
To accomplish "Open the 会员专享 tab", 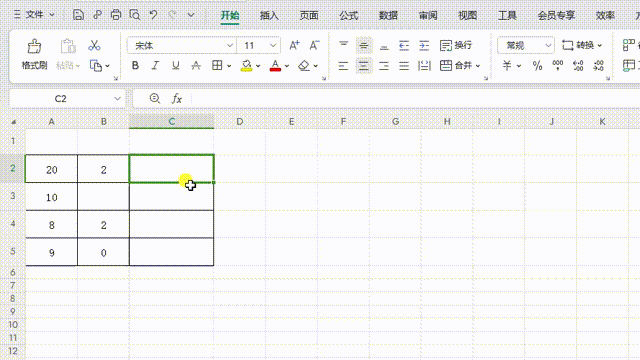I will [x=556, y=16].
